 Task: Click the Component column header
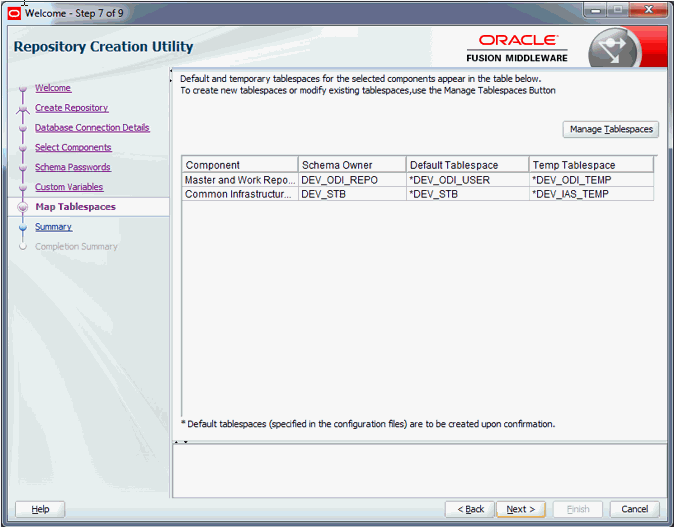(x=240, y=165)
